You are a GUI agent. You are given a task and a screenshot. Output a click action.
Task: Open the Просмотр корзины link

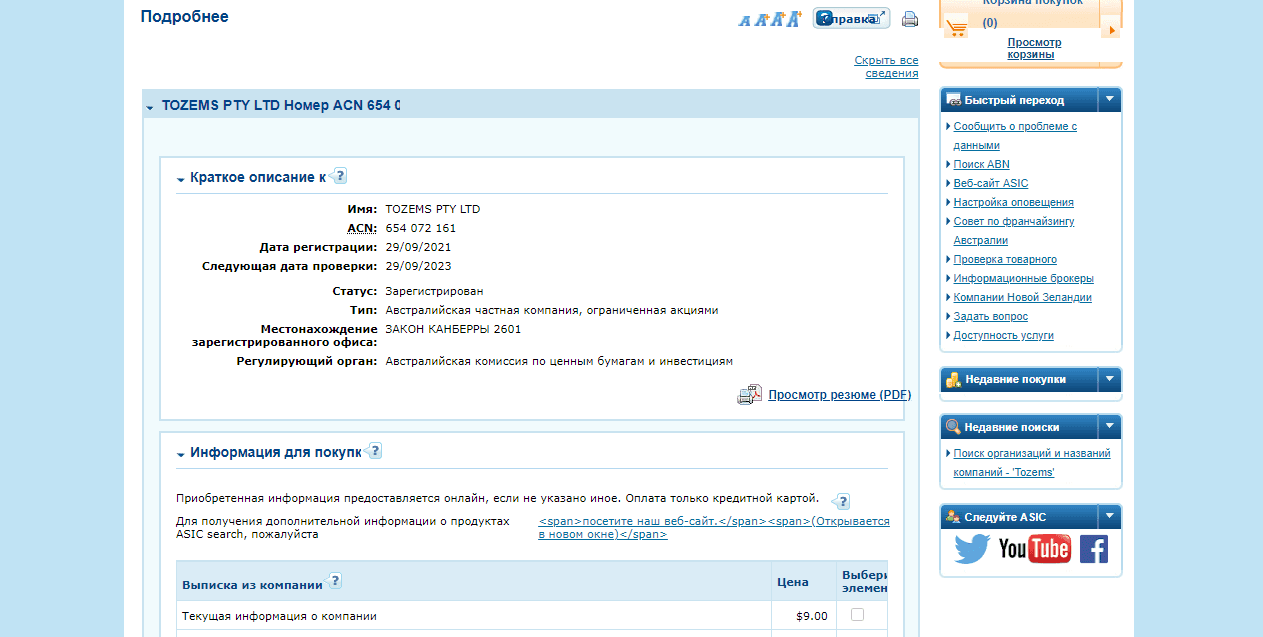pos(1034,48)
